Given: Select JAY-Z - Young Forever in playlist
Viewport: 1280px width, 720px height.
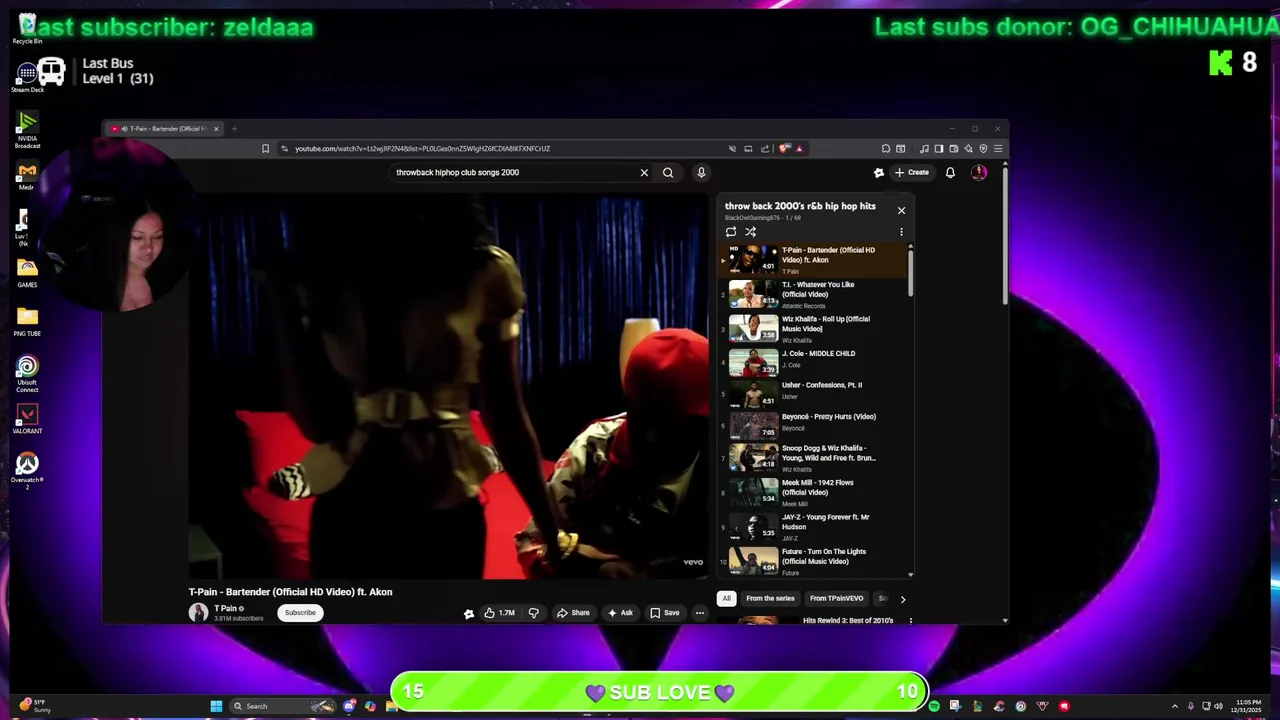Looking at the screenshot, I should coord(814,527).
